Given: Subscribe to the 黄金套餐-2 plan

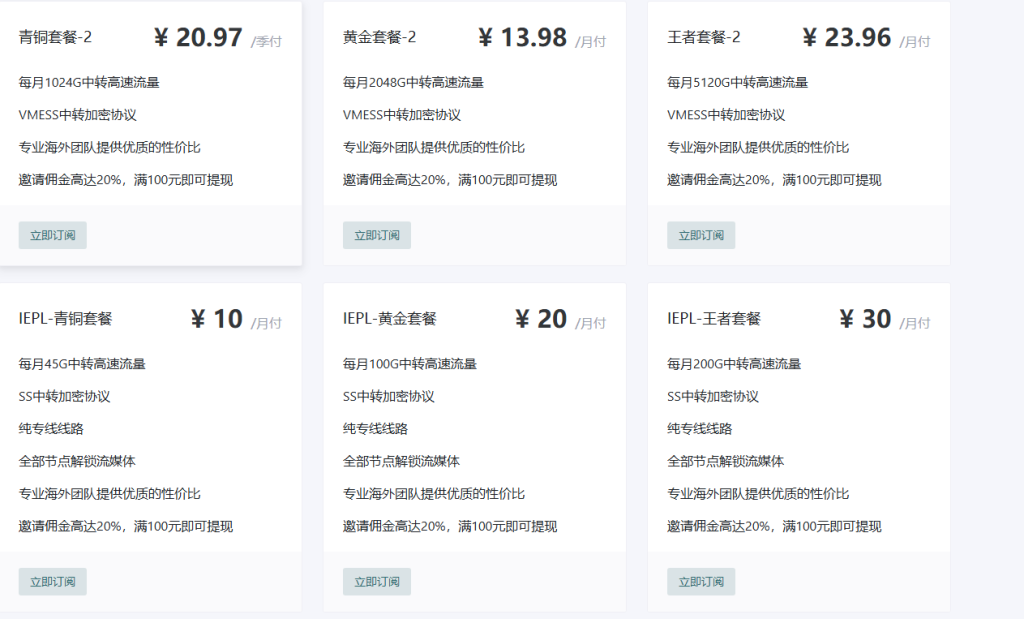Looking at the screenshot, I should click(377, 236).
